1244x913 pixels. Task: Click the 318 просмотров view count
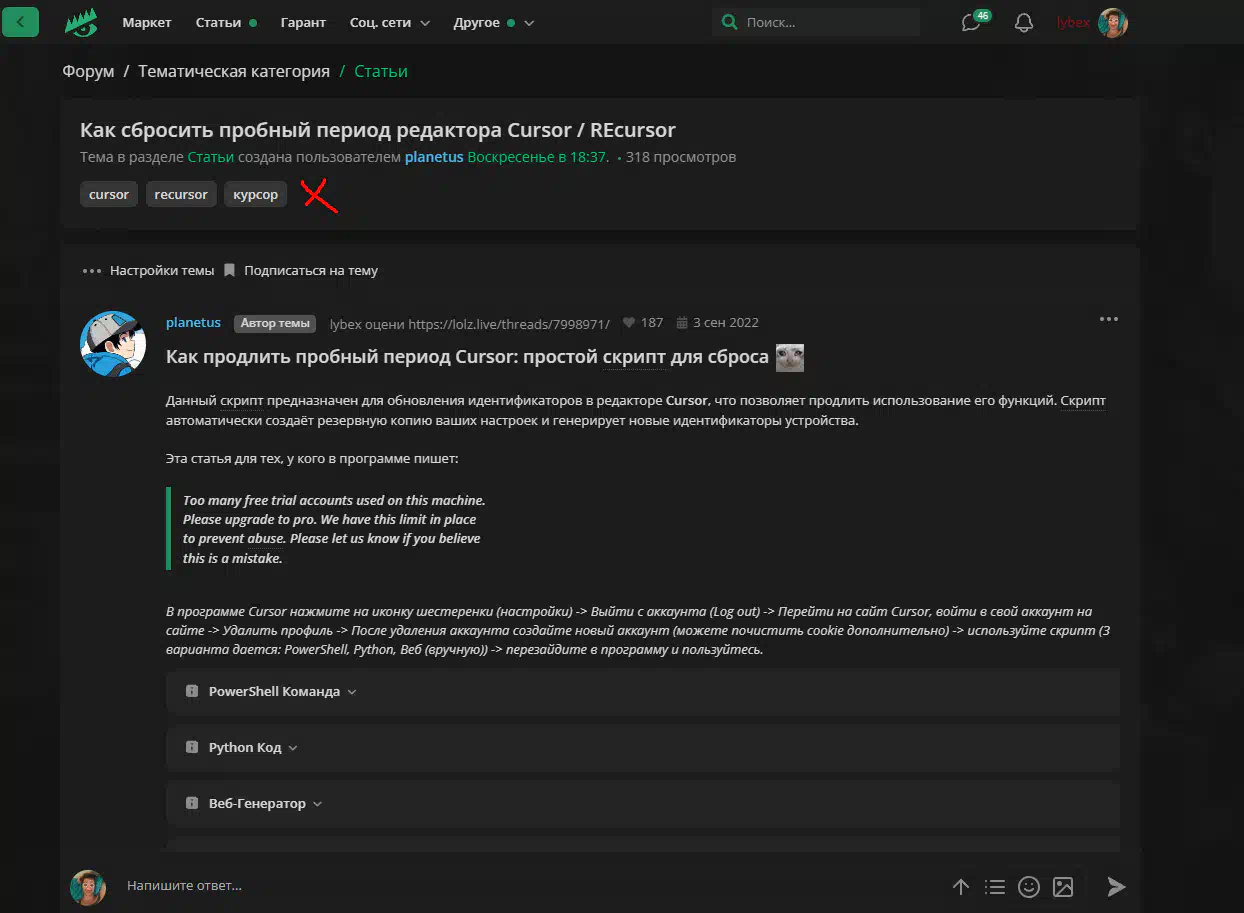(x=681, y=157)
